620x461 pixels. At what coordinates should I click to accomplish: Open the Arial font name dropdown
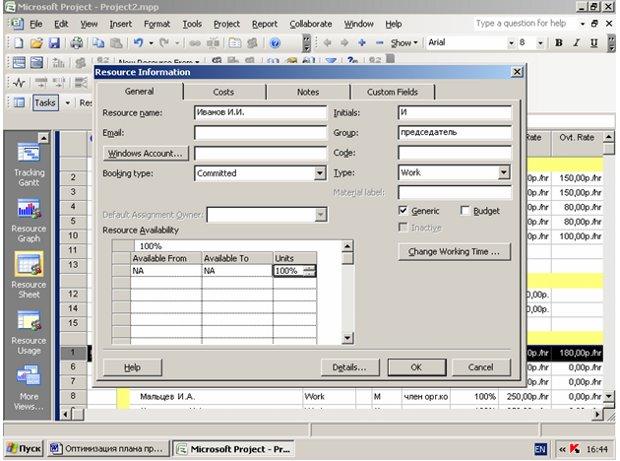(511, 43)
